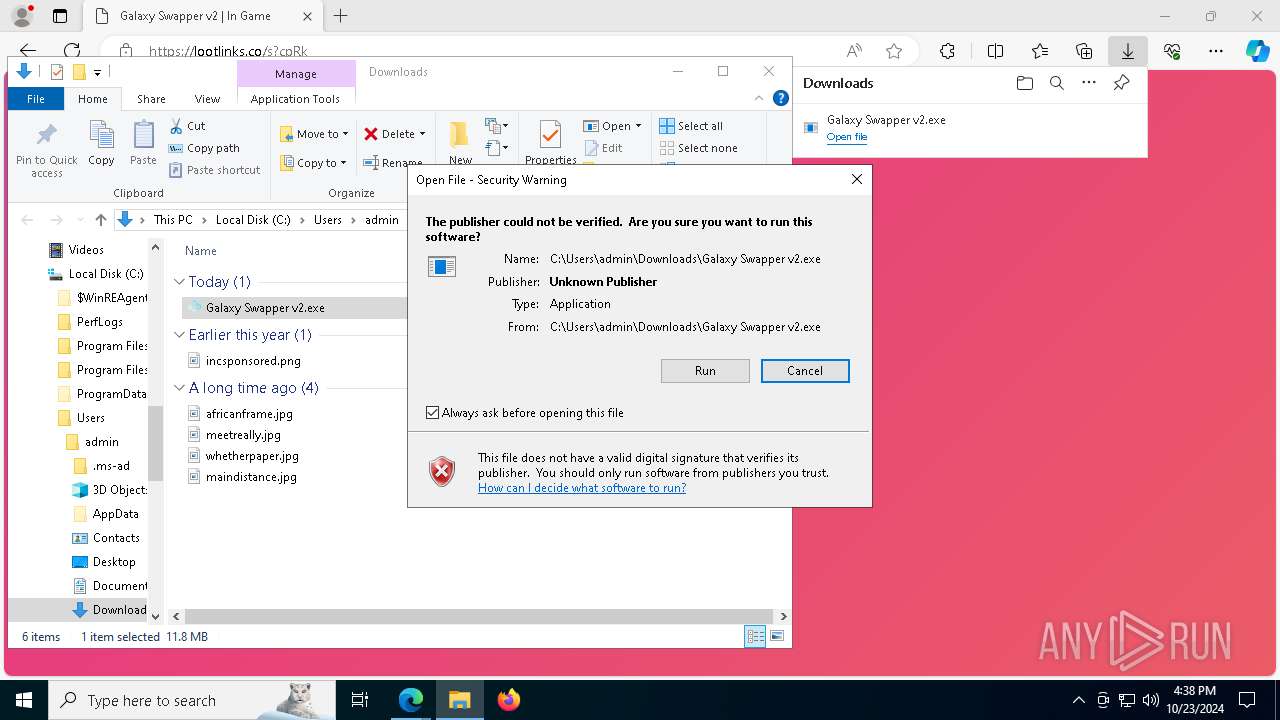This screenshot has width=1280, height=720.
Task: Switch to the View ribbon tab
Action: pos(207,99)
